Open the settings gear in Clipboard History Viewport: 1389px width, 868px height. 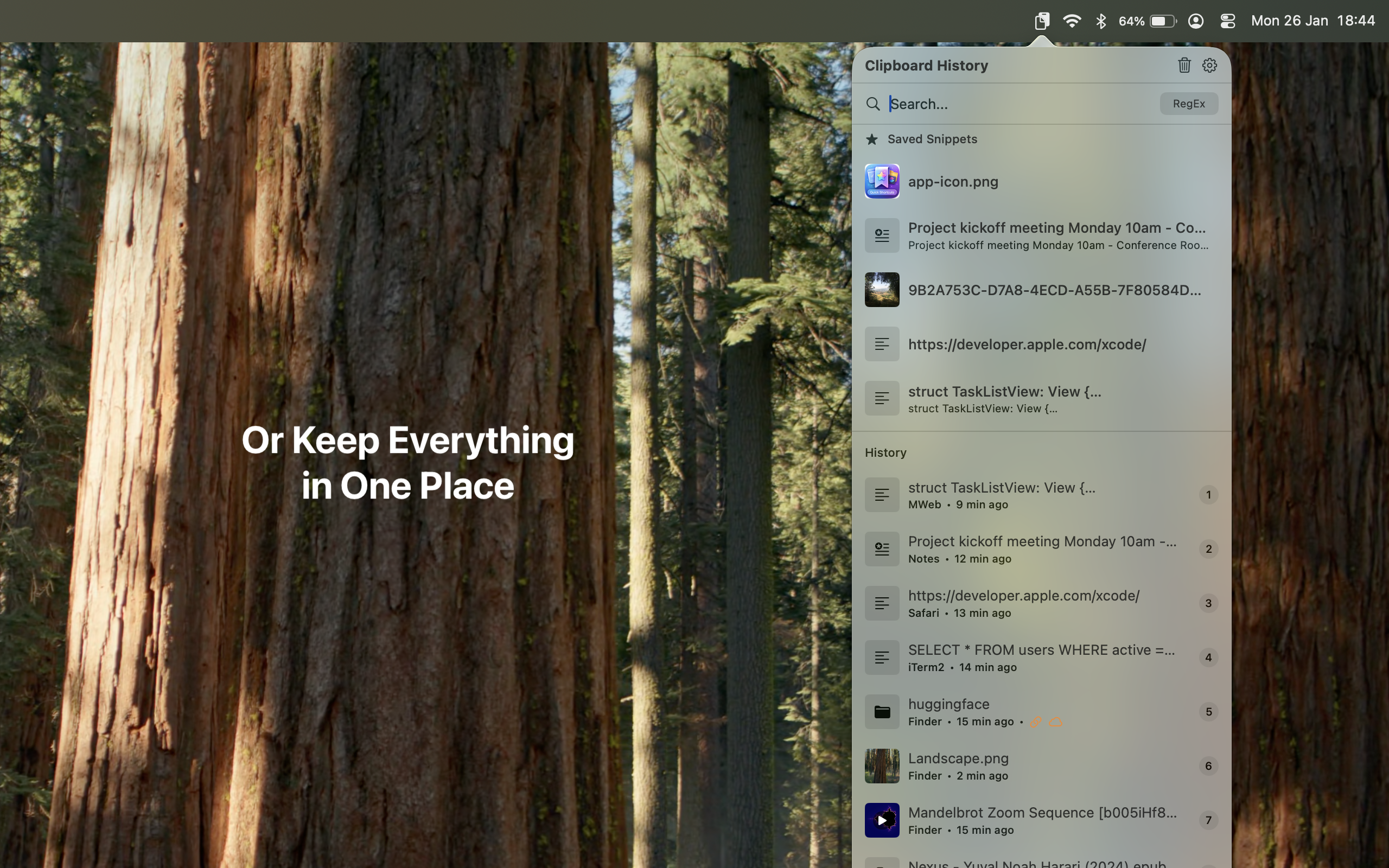[x=1209, y=65]
